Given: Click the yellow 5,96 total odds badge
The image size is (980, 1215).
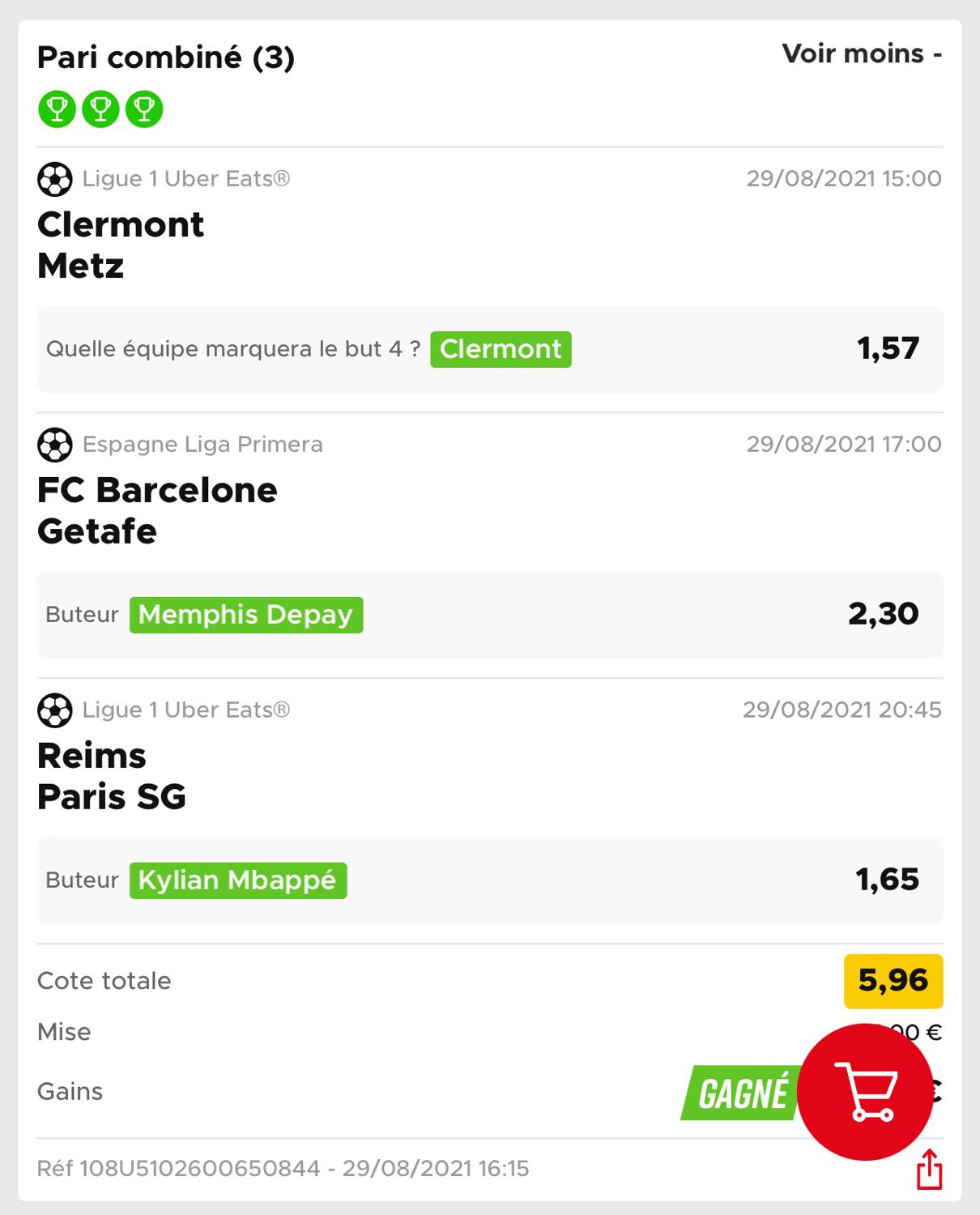Looking at the screenshot, I should 893,981.
